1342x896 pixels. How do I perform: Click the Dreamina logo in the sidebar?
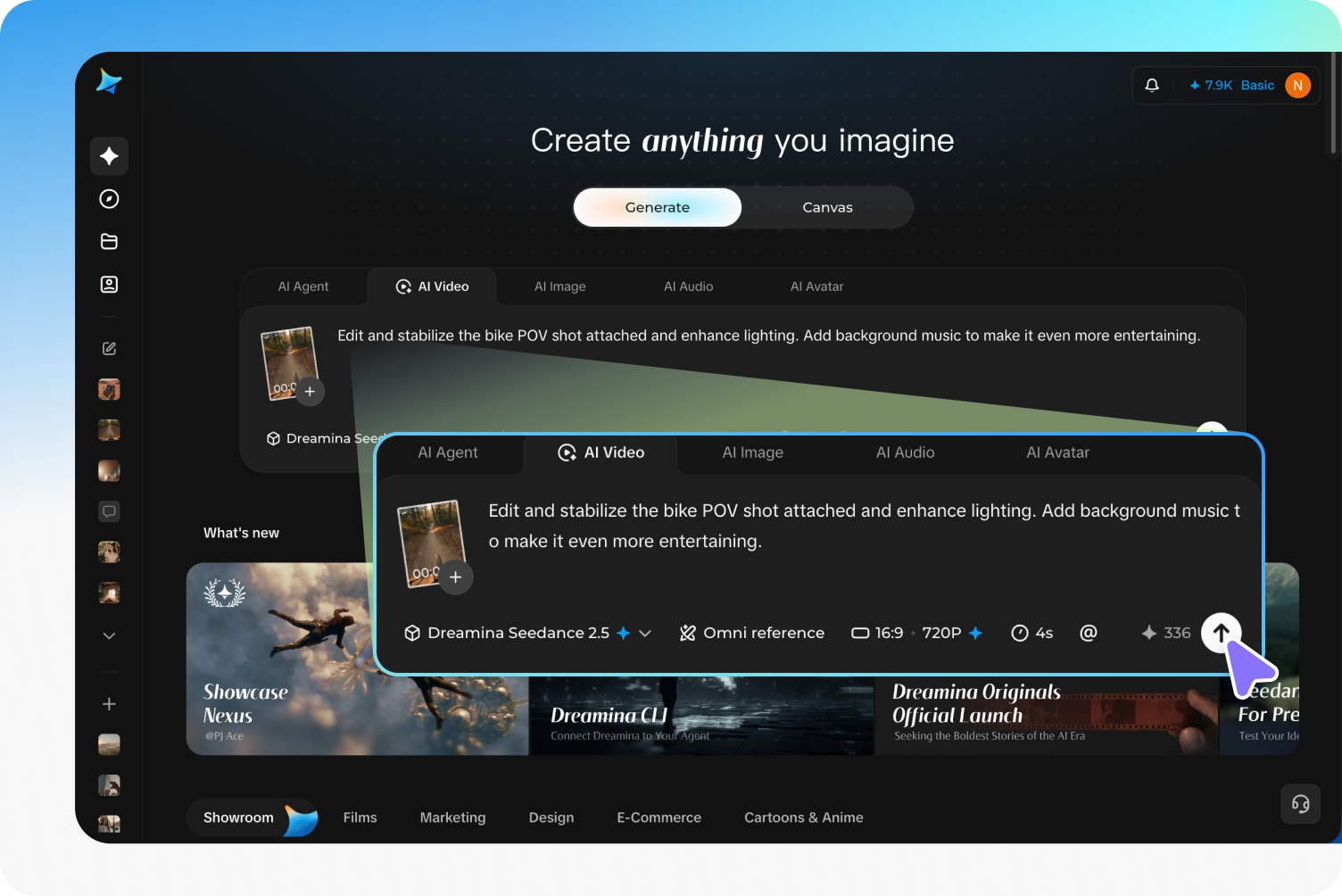click(x=109, y=81)
